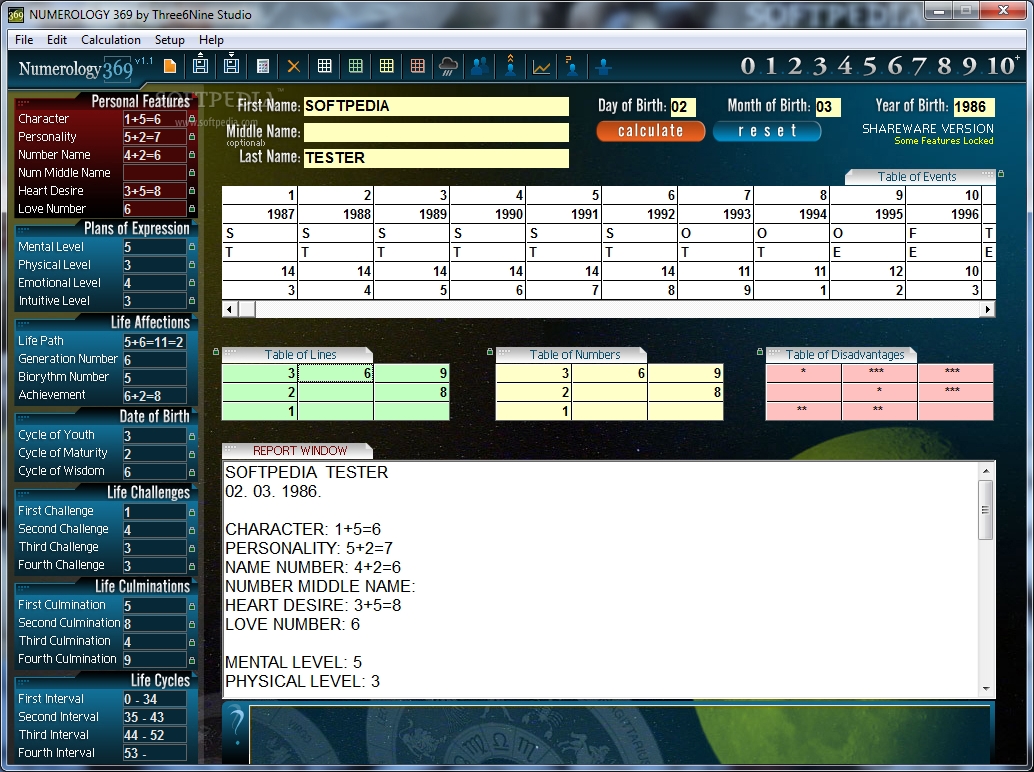Viewport: 1034px width, 772px height.
Task: Click the Day of Birth field
Action: tap(683, 107)
